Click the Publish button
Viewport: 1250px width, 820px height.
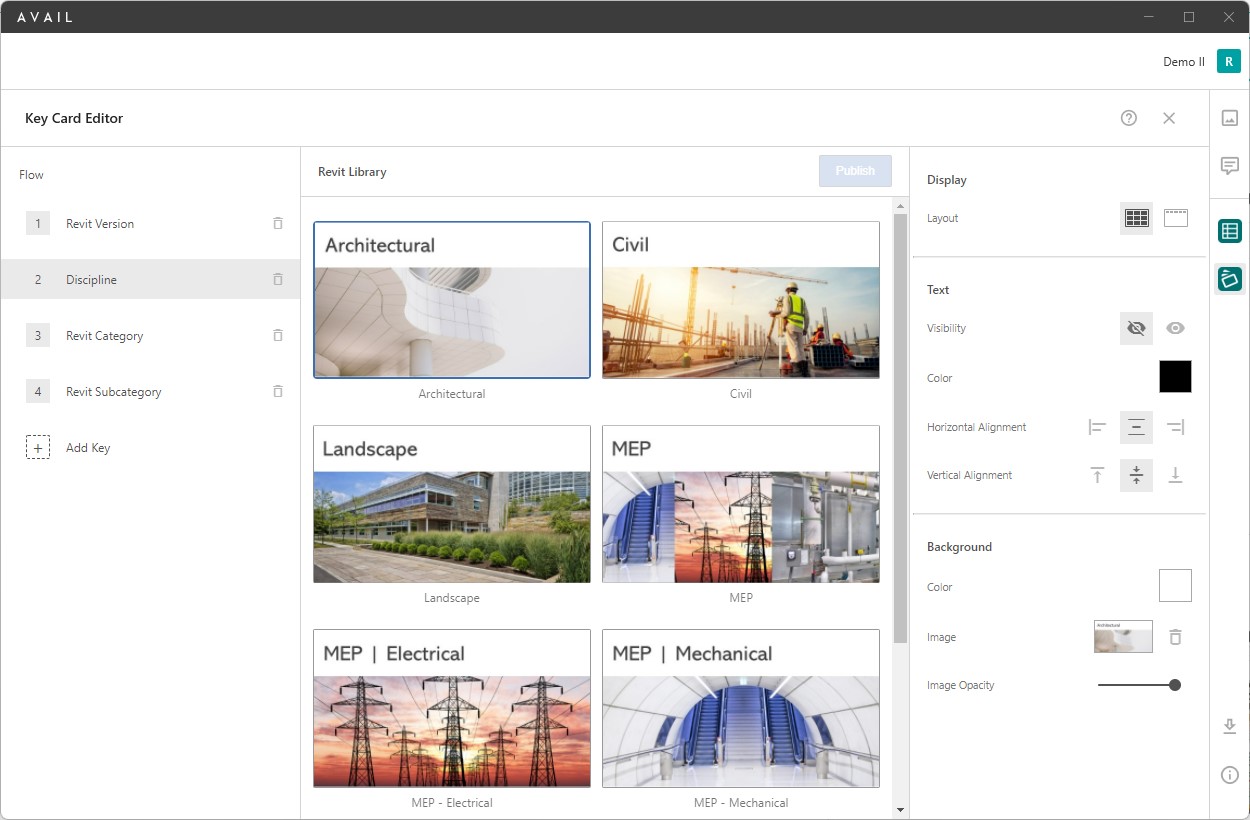(855, 171)
